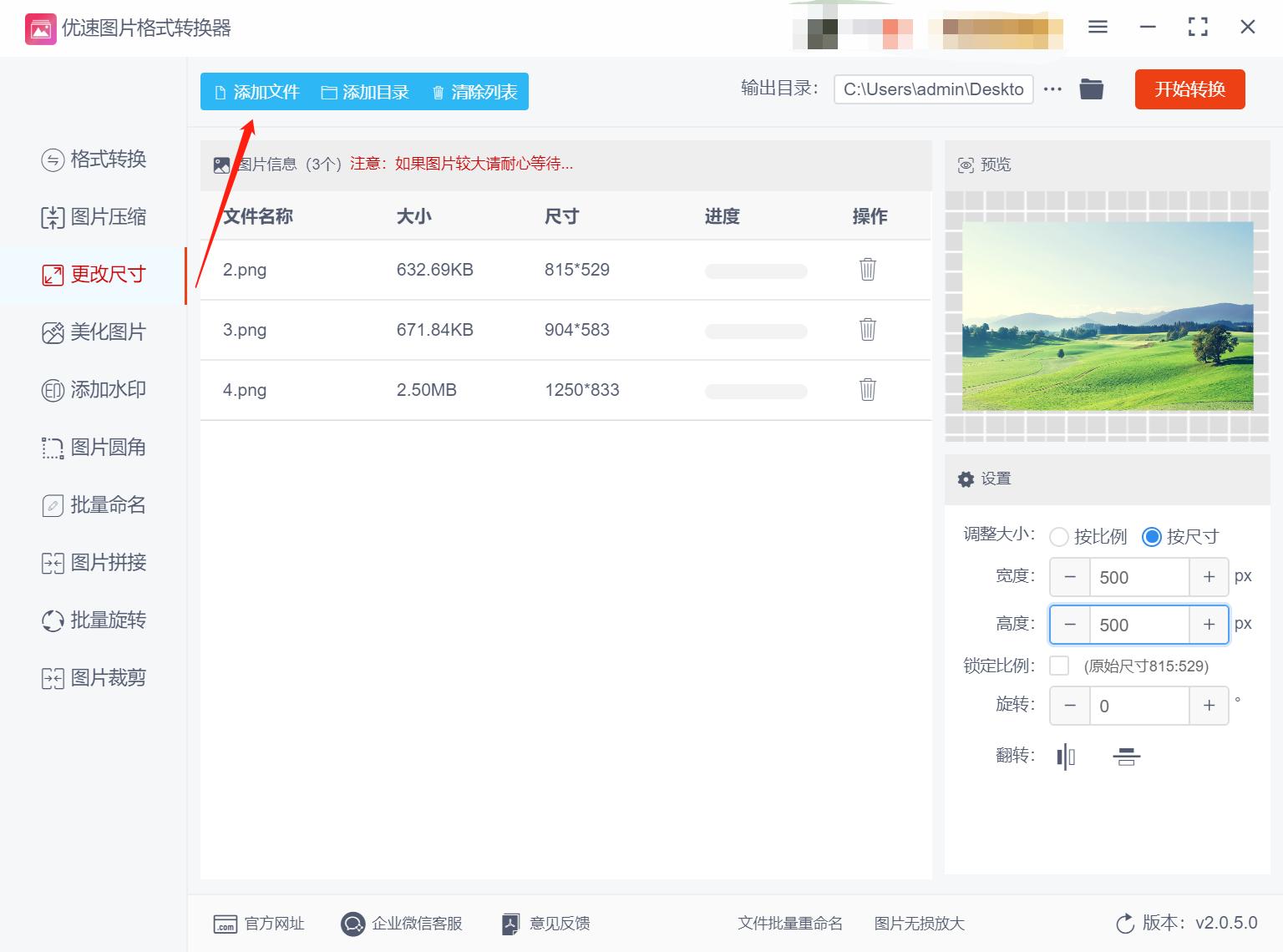Switch to the 添加水印 watermark tool
This screenshot has width=1283, height=952.
coord(94,389)
